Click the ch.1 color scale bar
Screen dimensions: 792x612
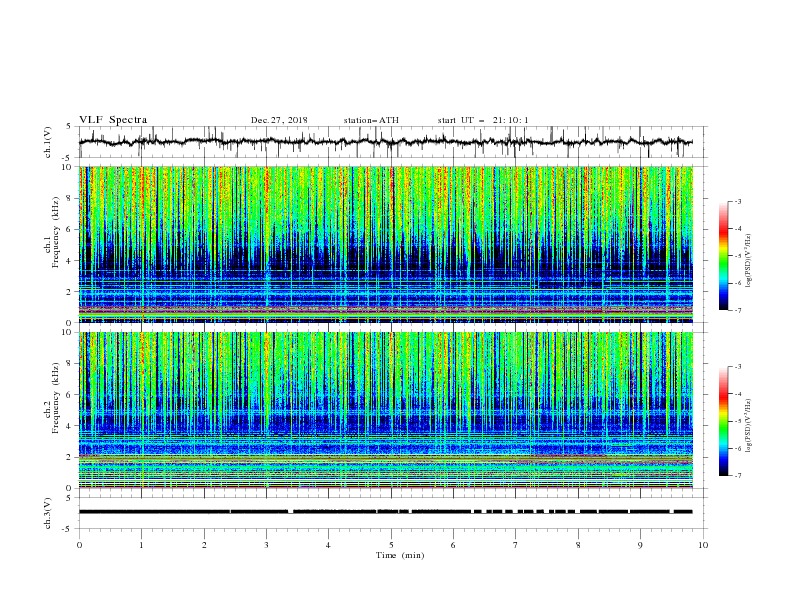[724, 256]
